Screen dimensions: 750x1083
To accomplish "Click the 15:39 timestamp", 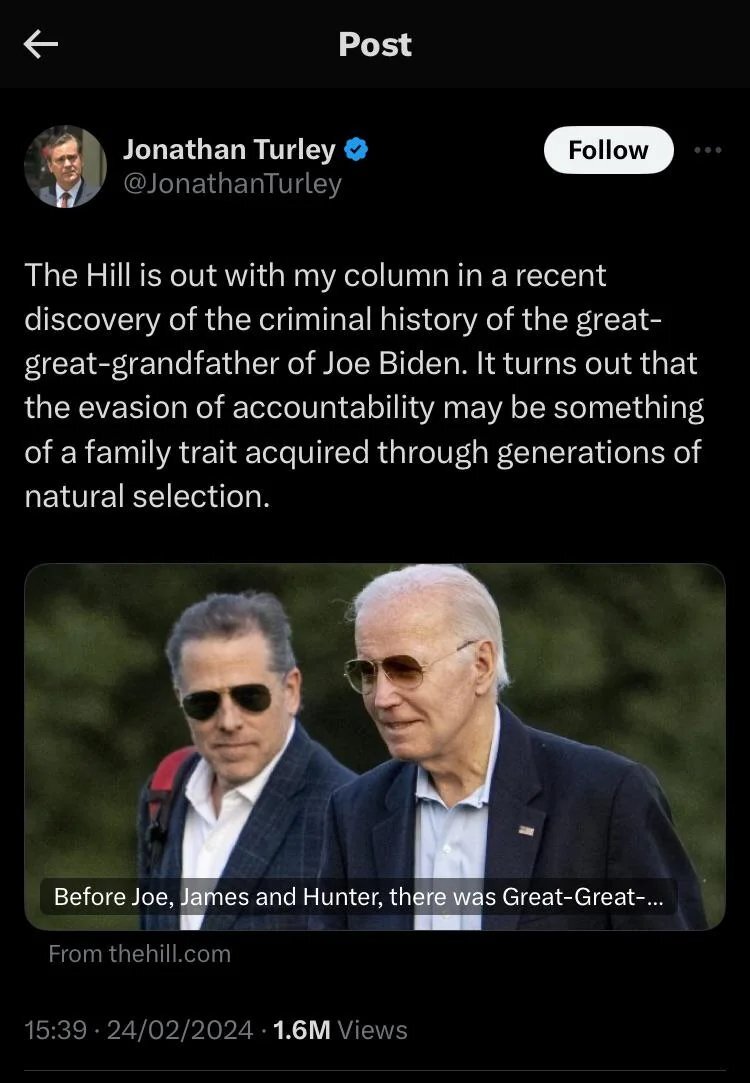I will pos(54,1030).
